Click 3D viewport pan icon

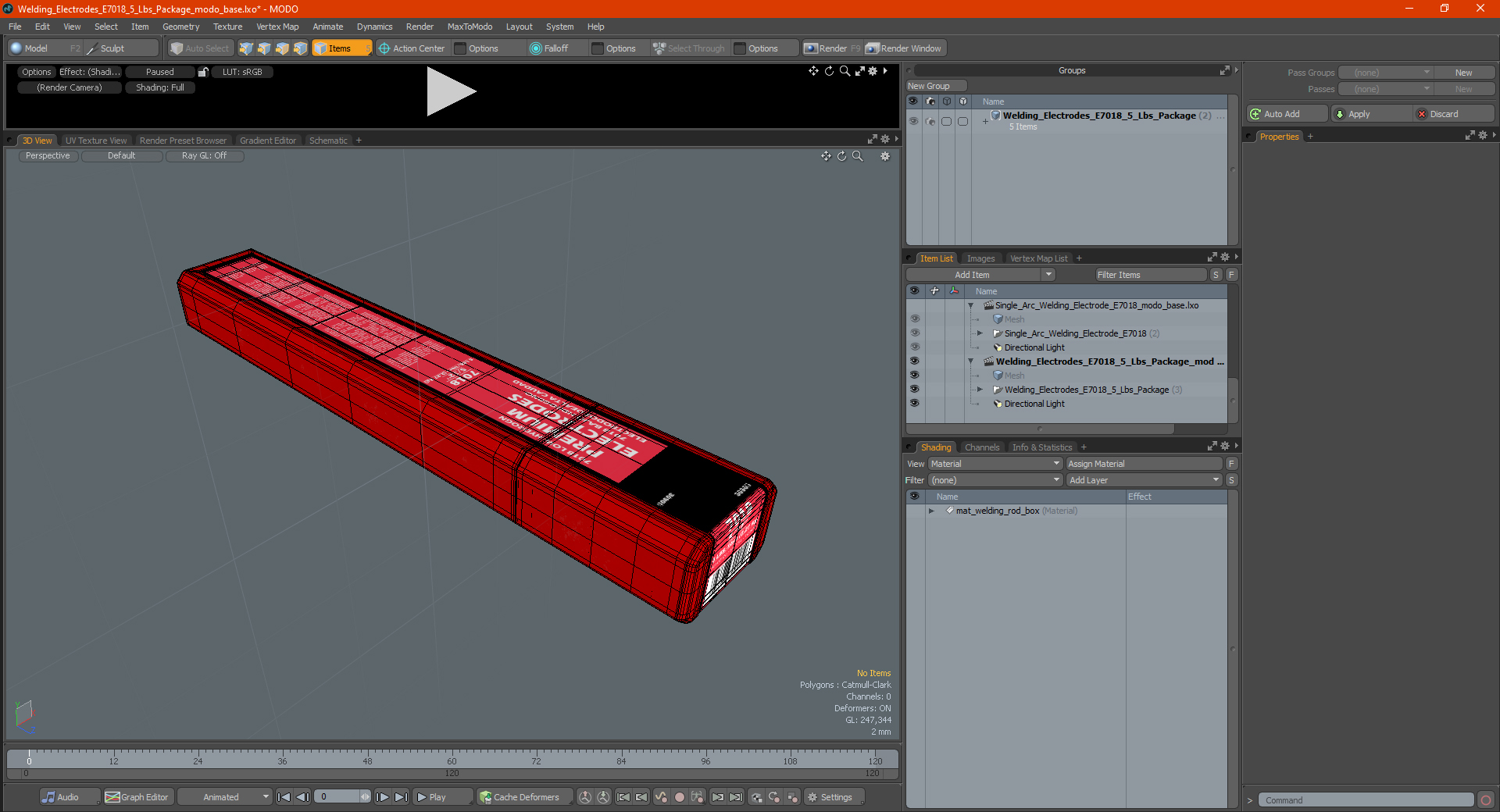826,156
